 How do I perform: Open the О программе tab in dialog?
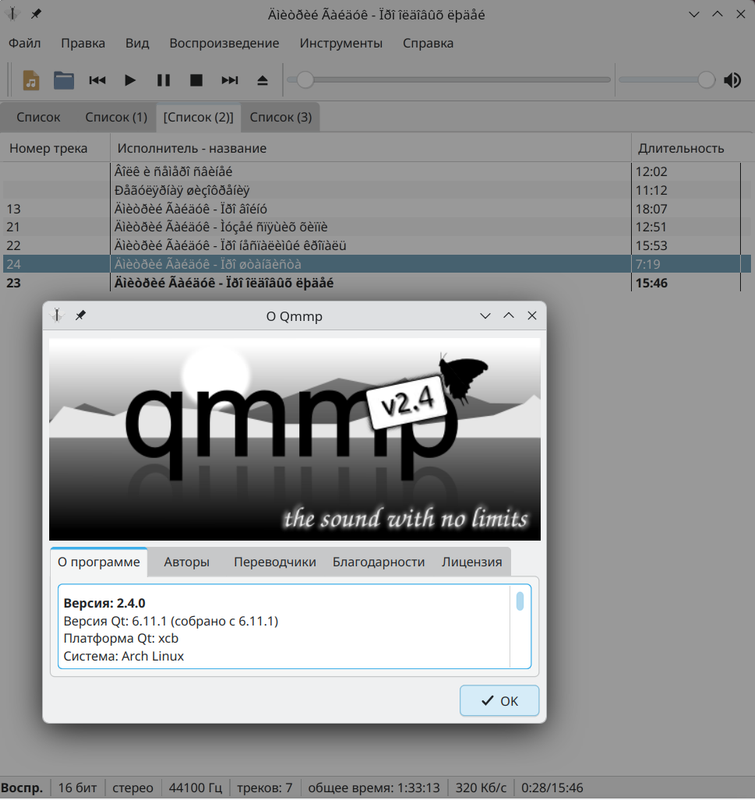click(99, 562)
